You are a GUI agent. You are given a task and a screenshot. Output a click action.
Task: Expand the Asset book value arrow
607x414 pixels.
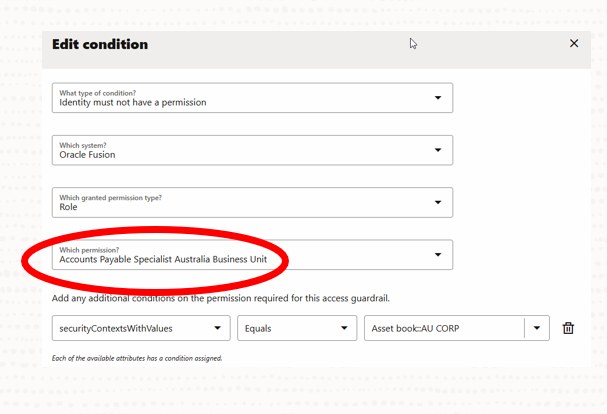tap(537, 328)
